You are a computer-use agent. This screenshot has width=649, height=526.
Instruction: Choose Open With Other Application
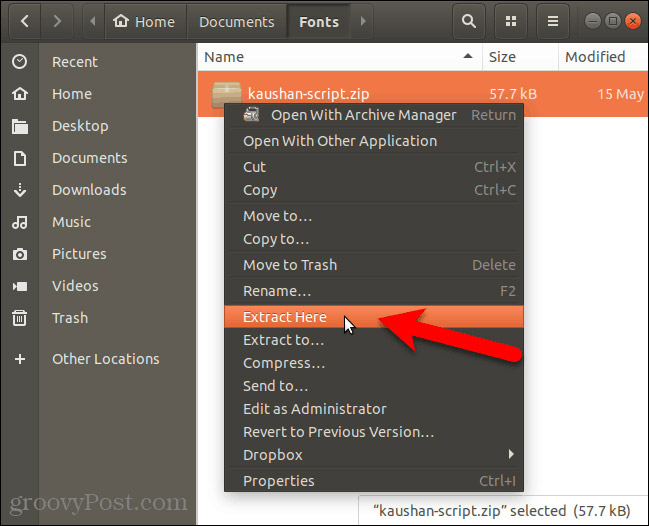(x=374, y=141)
